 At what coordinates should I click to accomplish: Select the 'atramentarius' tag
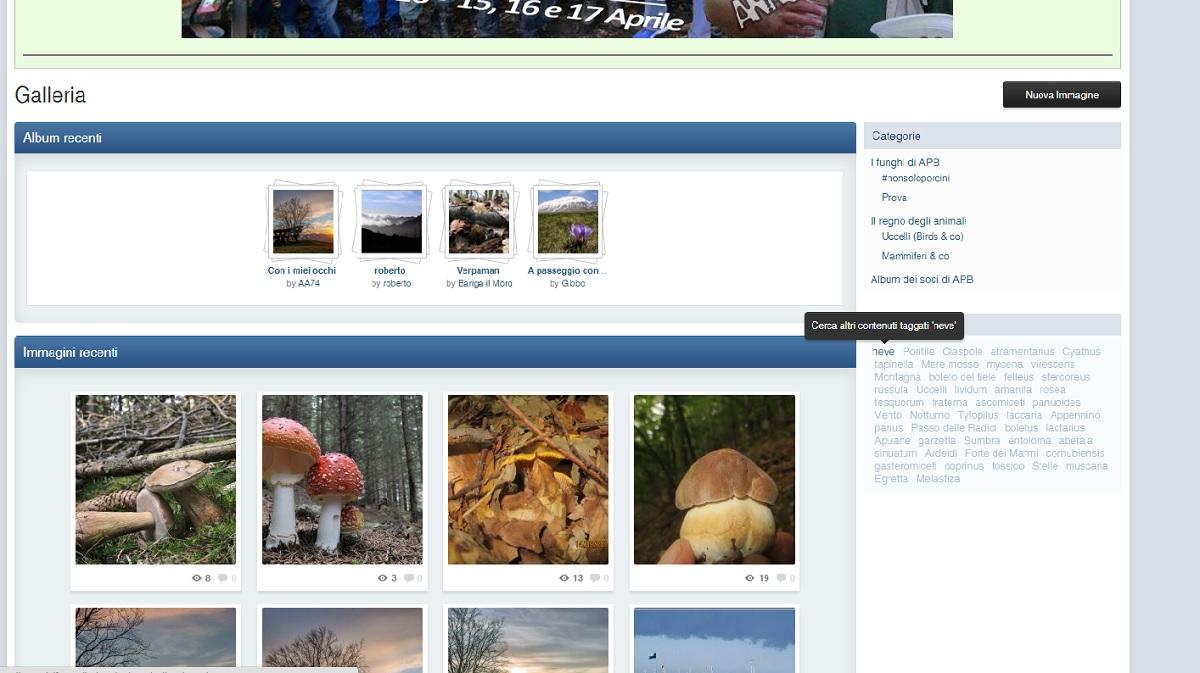(1022, 352)
